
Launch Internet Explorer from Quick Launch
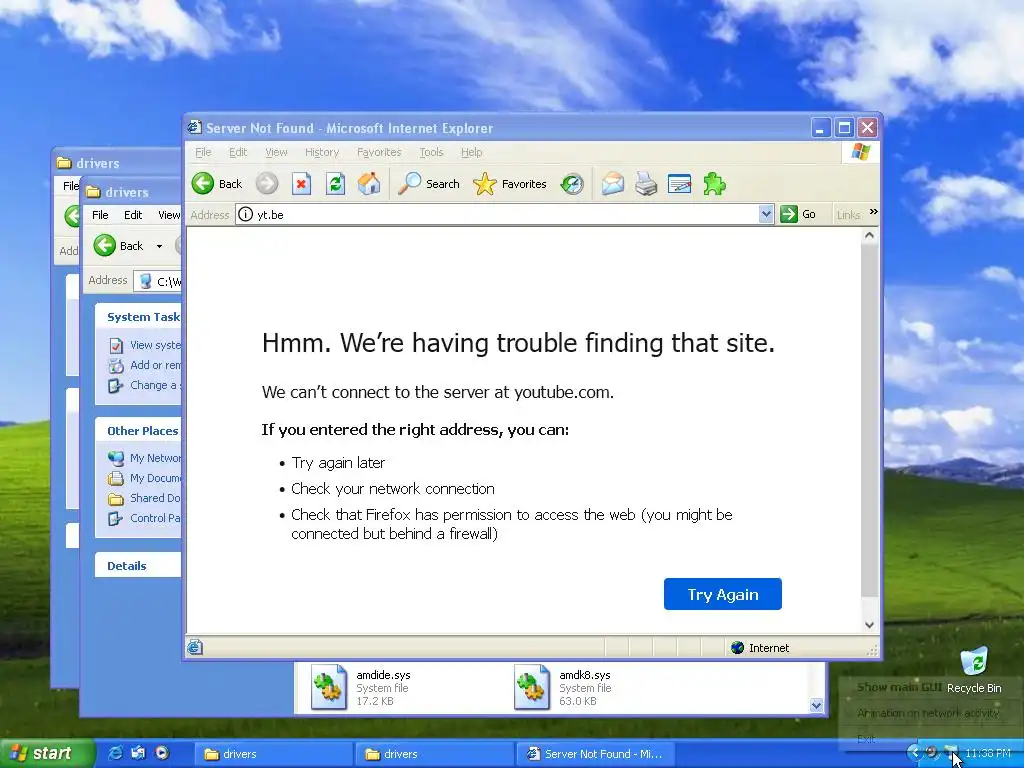coord(115,753)
